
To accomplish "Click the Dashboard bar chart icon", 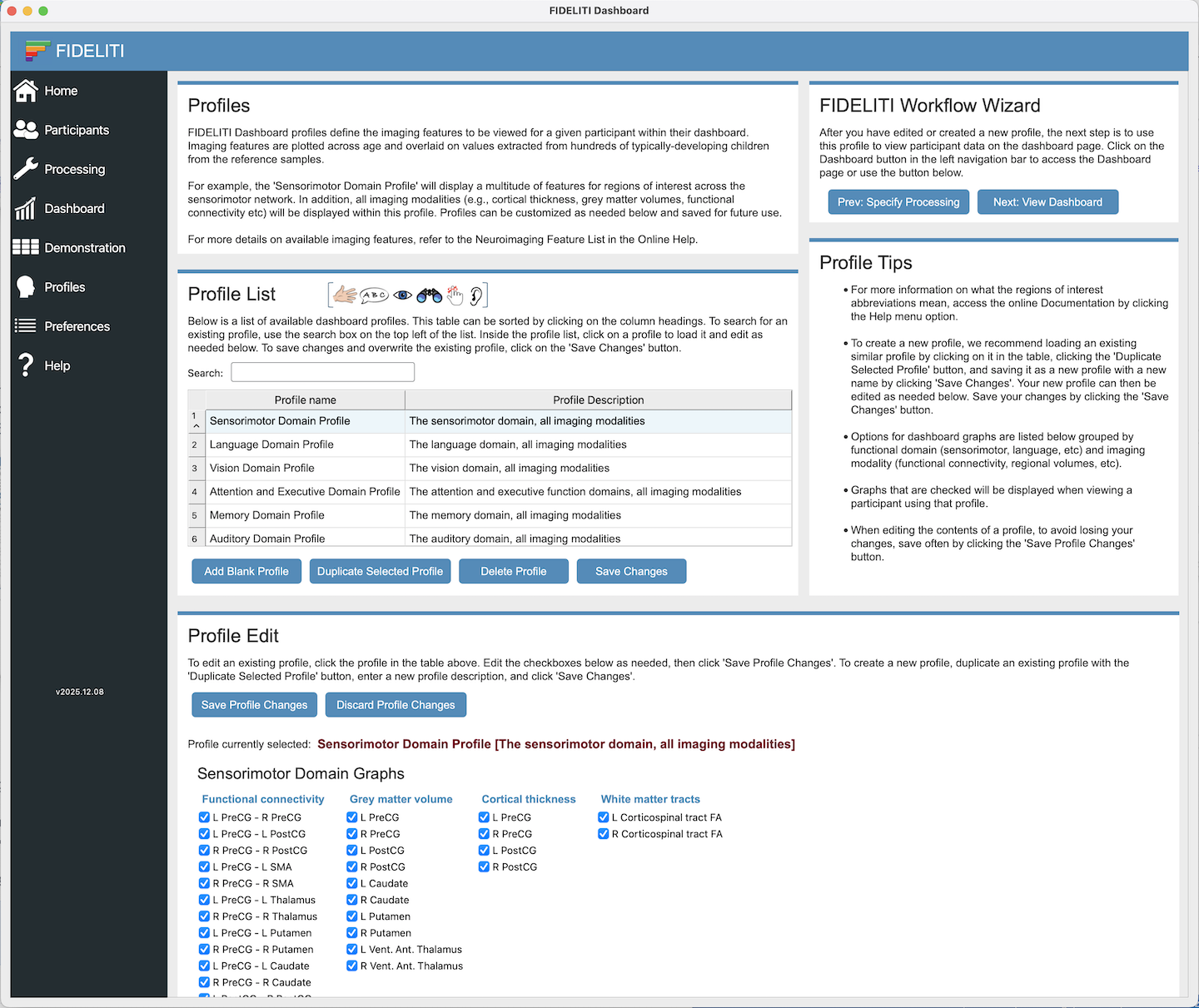I will point(26,208).
